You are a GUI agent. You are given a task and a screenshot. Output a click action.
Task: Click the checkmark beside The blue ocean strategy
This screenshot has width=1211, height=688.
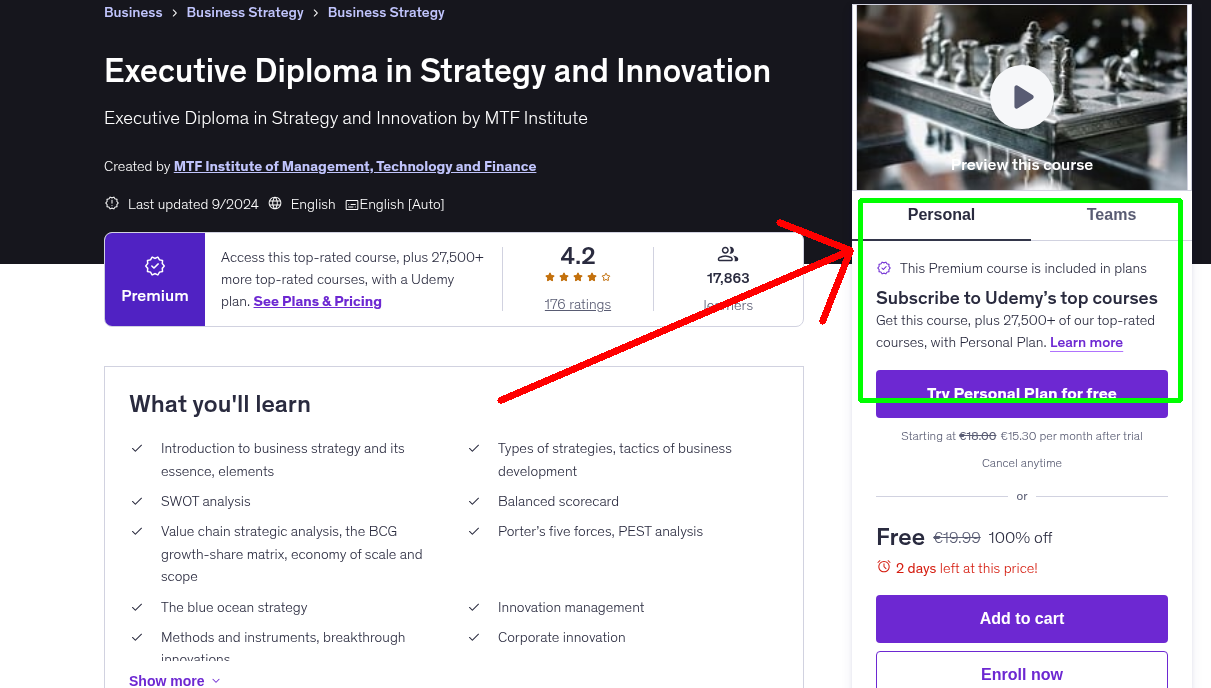point(137,607)
